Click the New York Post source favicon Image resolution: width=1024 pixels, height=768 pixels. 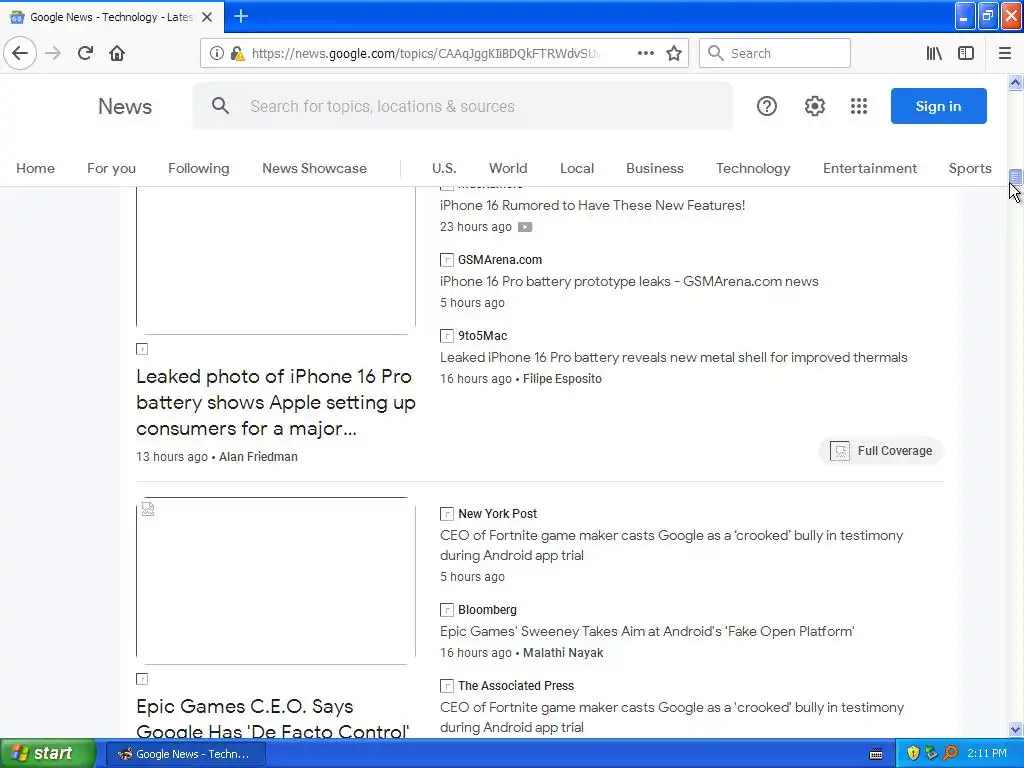pos(447,514)
